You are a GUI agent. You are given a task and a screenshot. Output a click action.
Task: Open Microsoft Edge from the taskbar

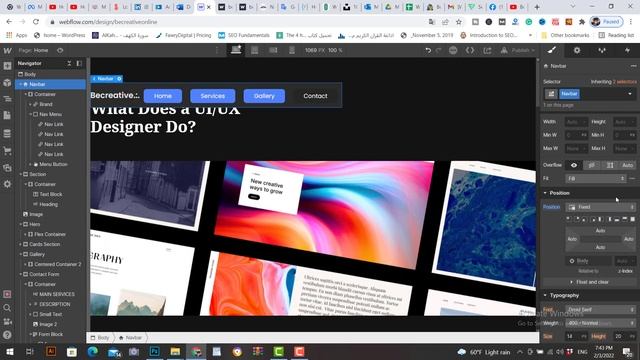93,351
